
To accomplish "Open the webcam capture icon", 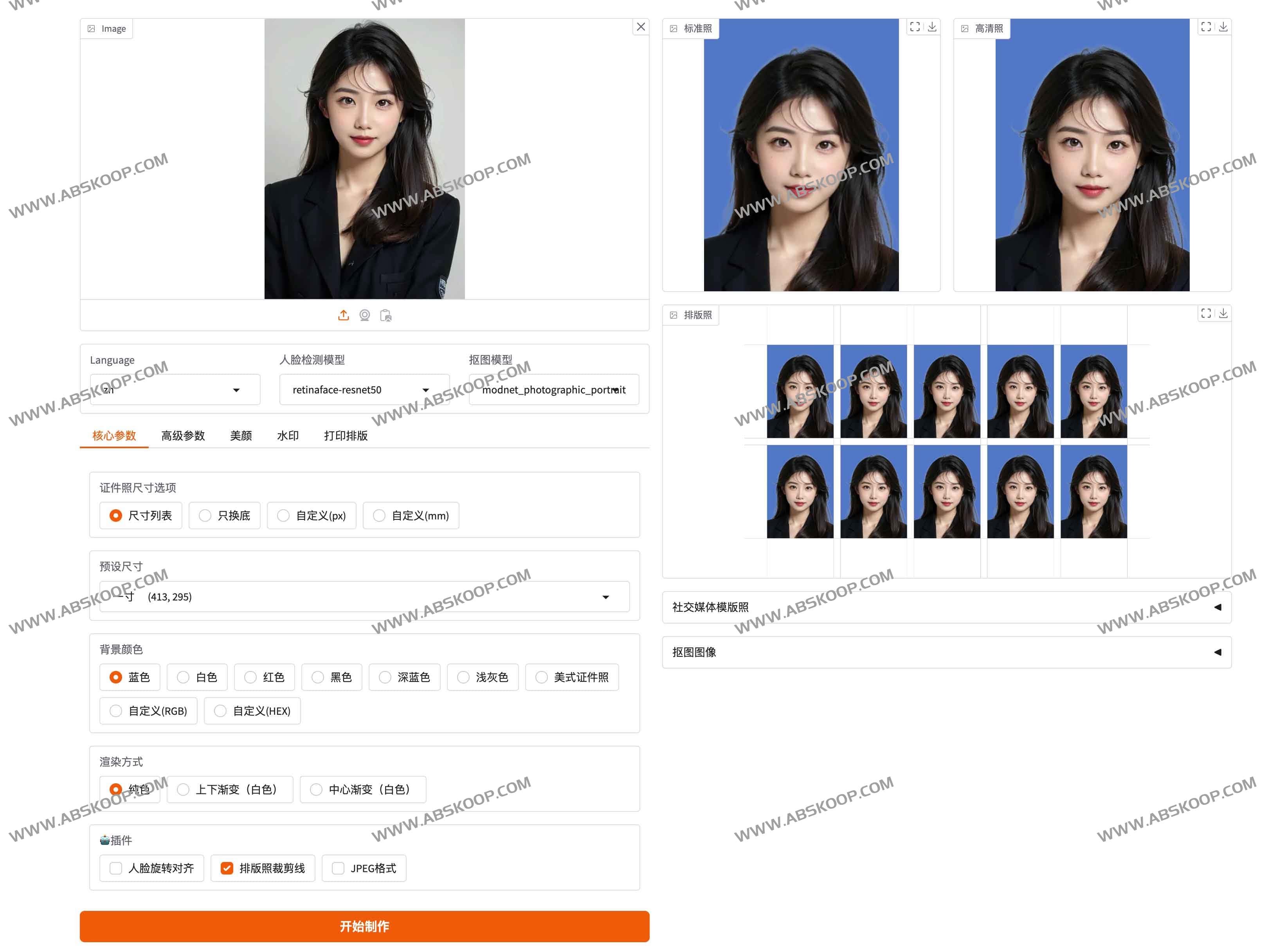I will pyautogui.click(x=365, y=315).
